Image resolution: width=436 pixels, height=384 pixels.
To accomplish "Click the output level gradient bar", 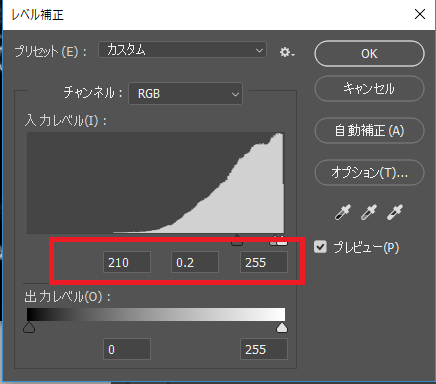I will tap(156, 314).
